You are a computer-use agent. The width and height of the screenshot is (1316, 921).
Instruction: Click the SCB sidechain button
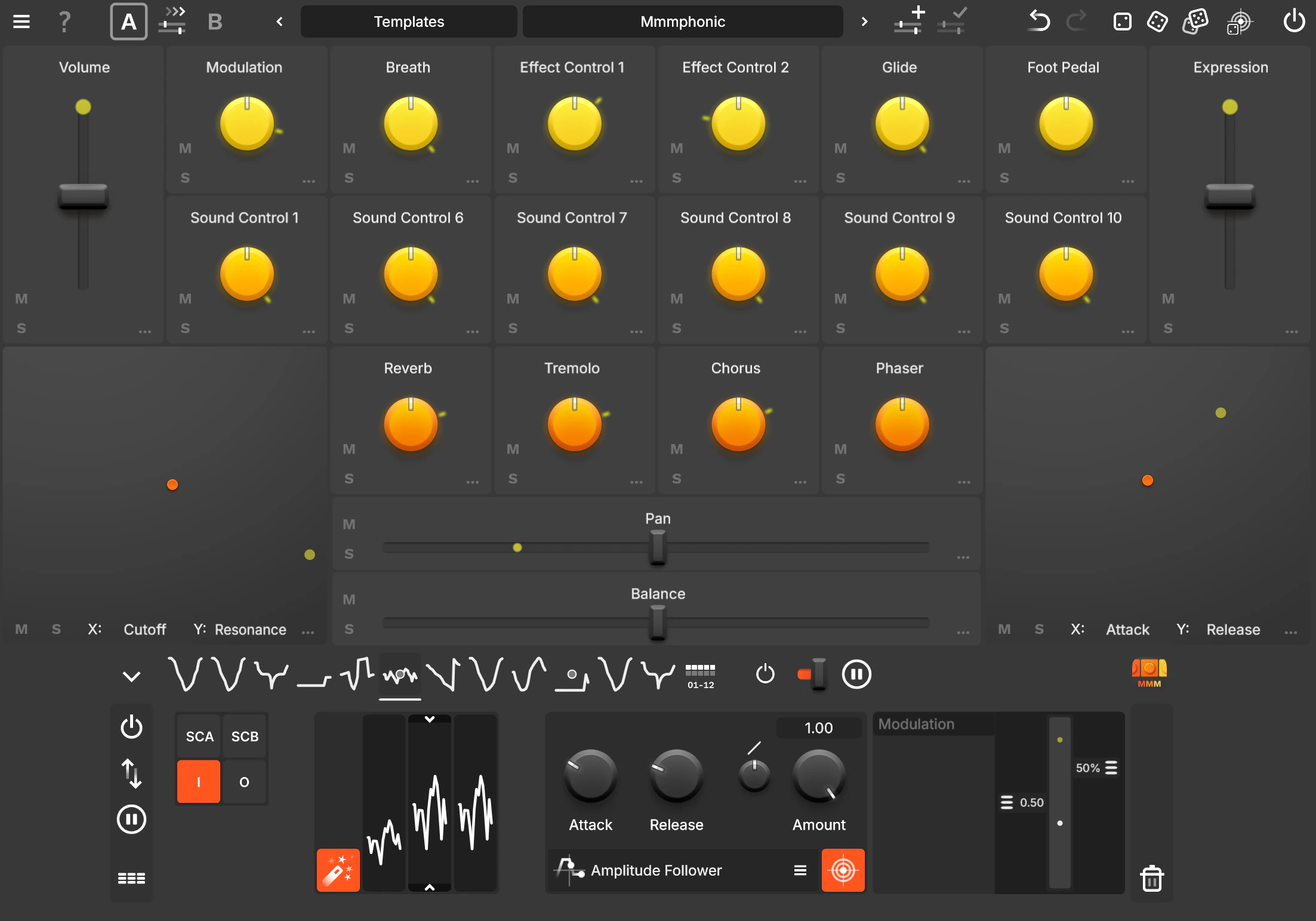click(245, 737)
